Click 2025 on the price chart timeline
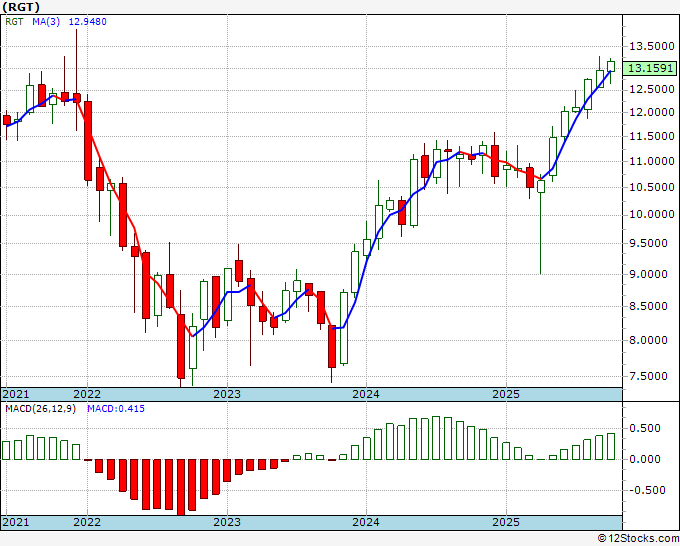The image size is (680, 546). (506, 394)
